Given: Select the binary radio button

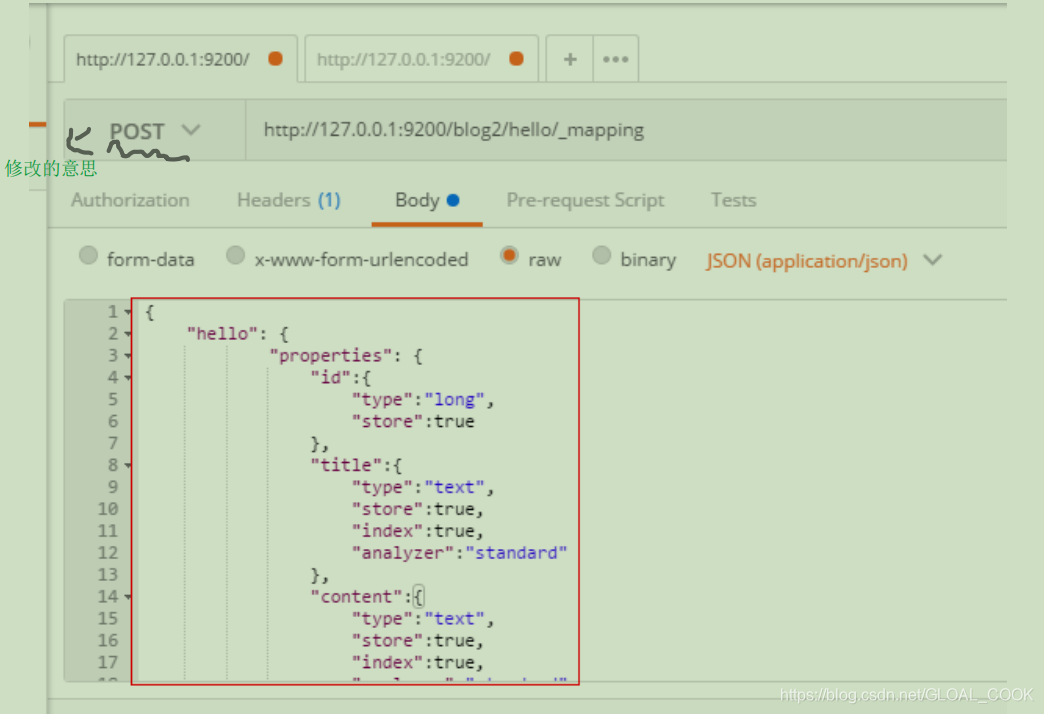Looking at the screenshot, I should 601,255.
